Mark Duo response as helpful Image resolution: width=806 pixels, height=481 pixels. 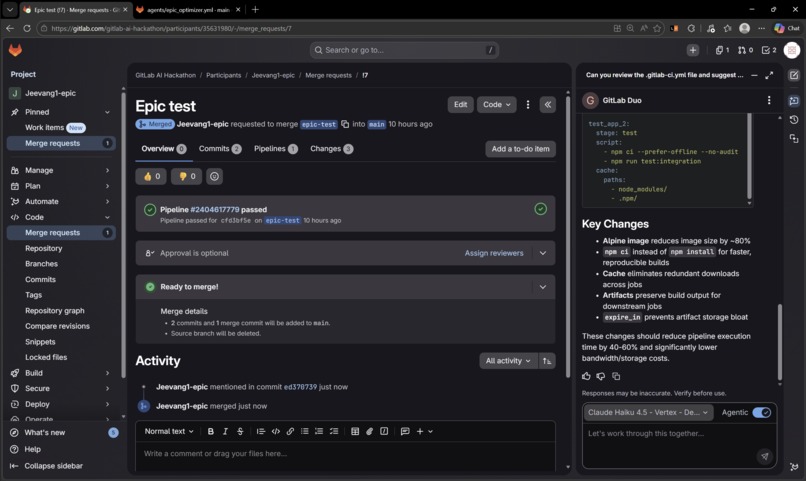586,376
